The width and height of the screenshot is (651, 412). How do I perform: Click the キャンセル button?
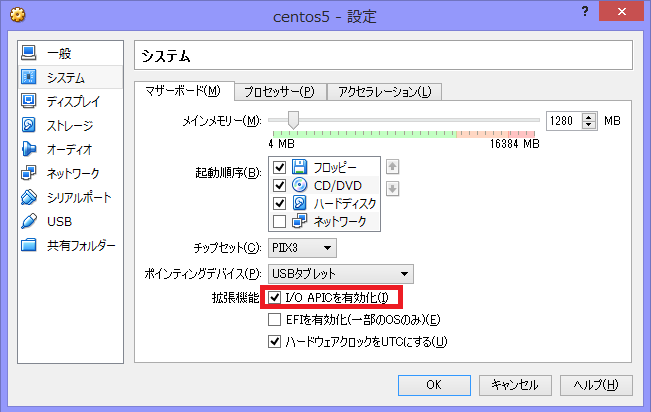click(x=515, y=385)
